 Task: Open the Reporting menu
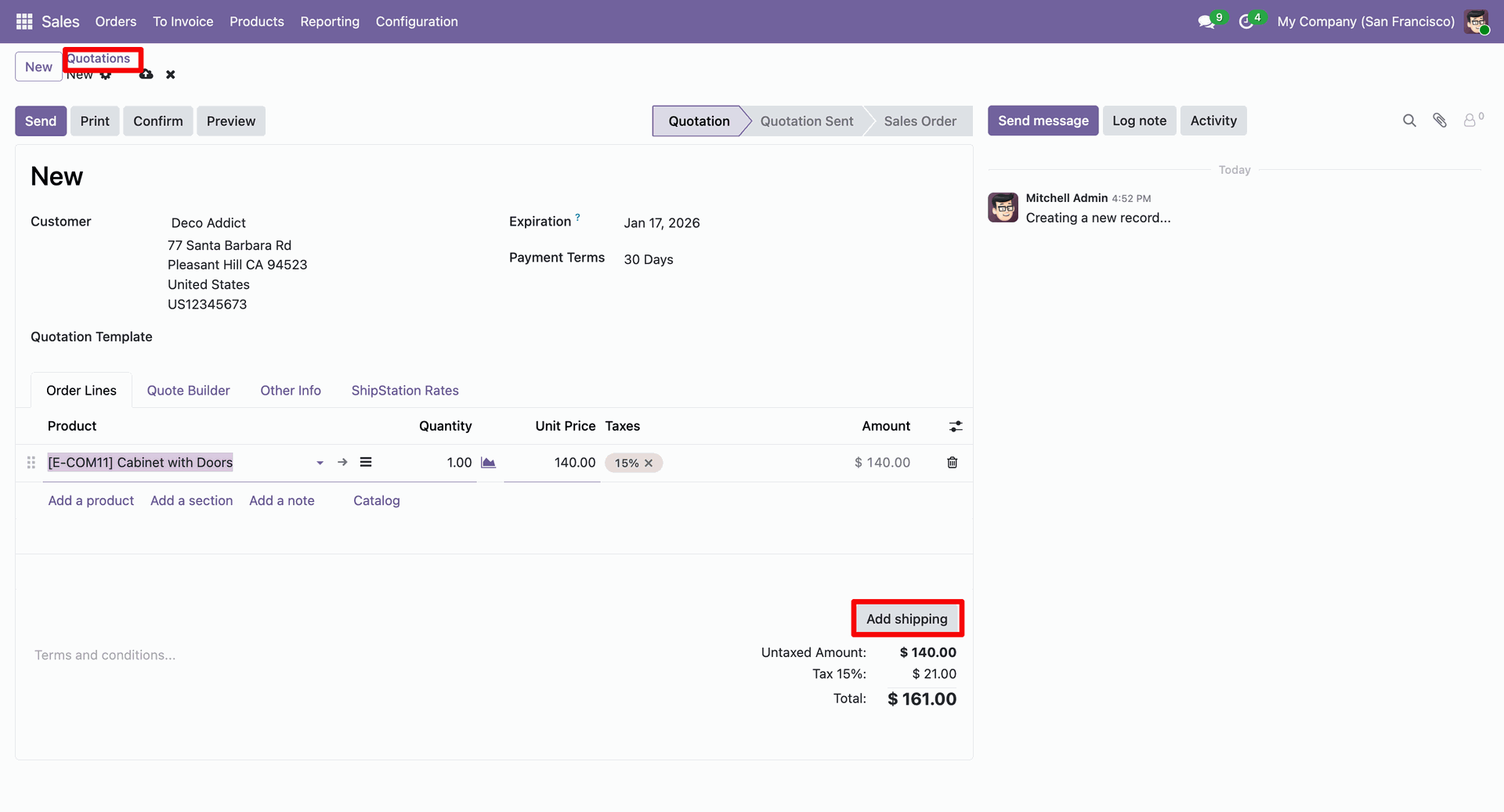(330, 21)
